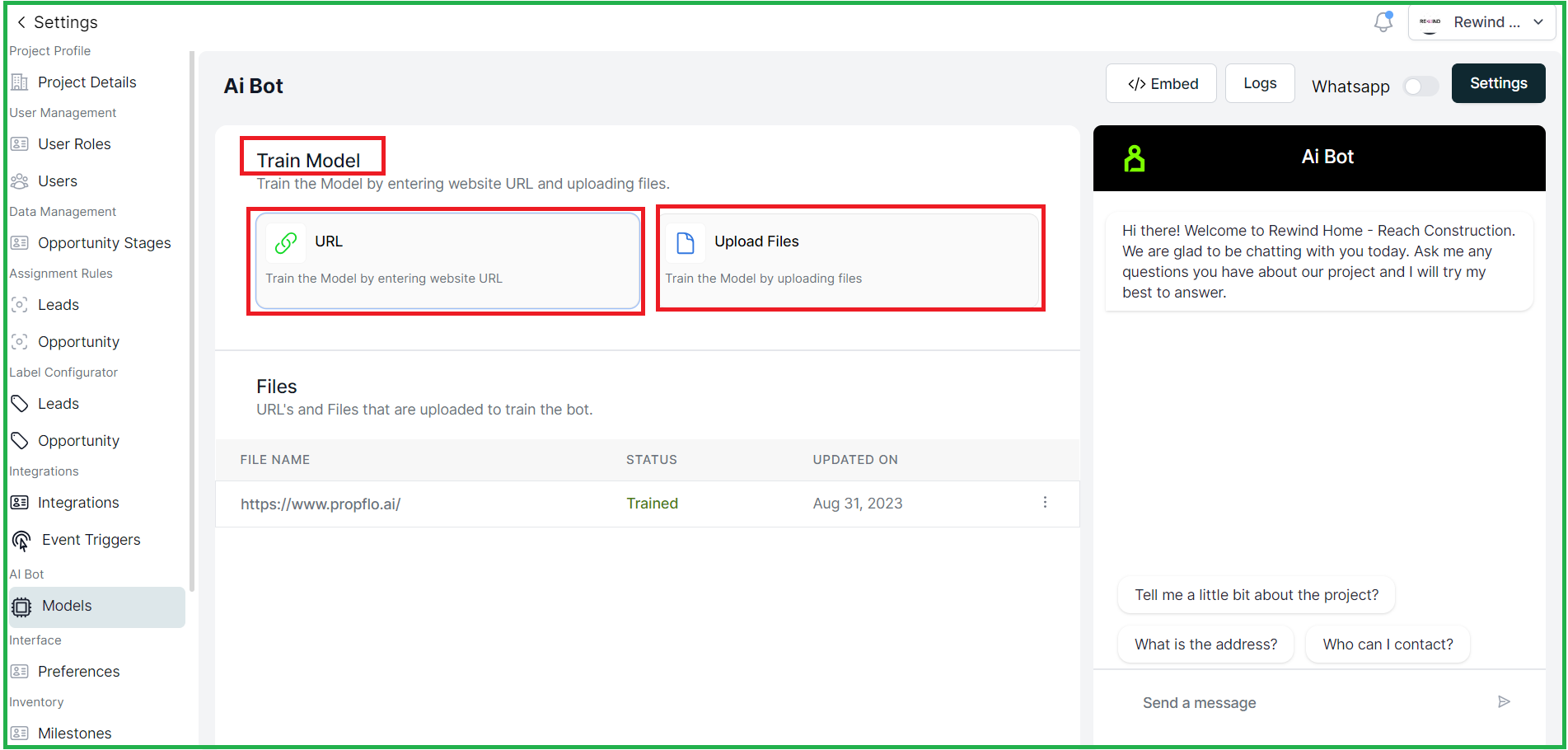Open Leads under Label Configurator
This screenshot has height=750, width=1568.
(59, 404)
